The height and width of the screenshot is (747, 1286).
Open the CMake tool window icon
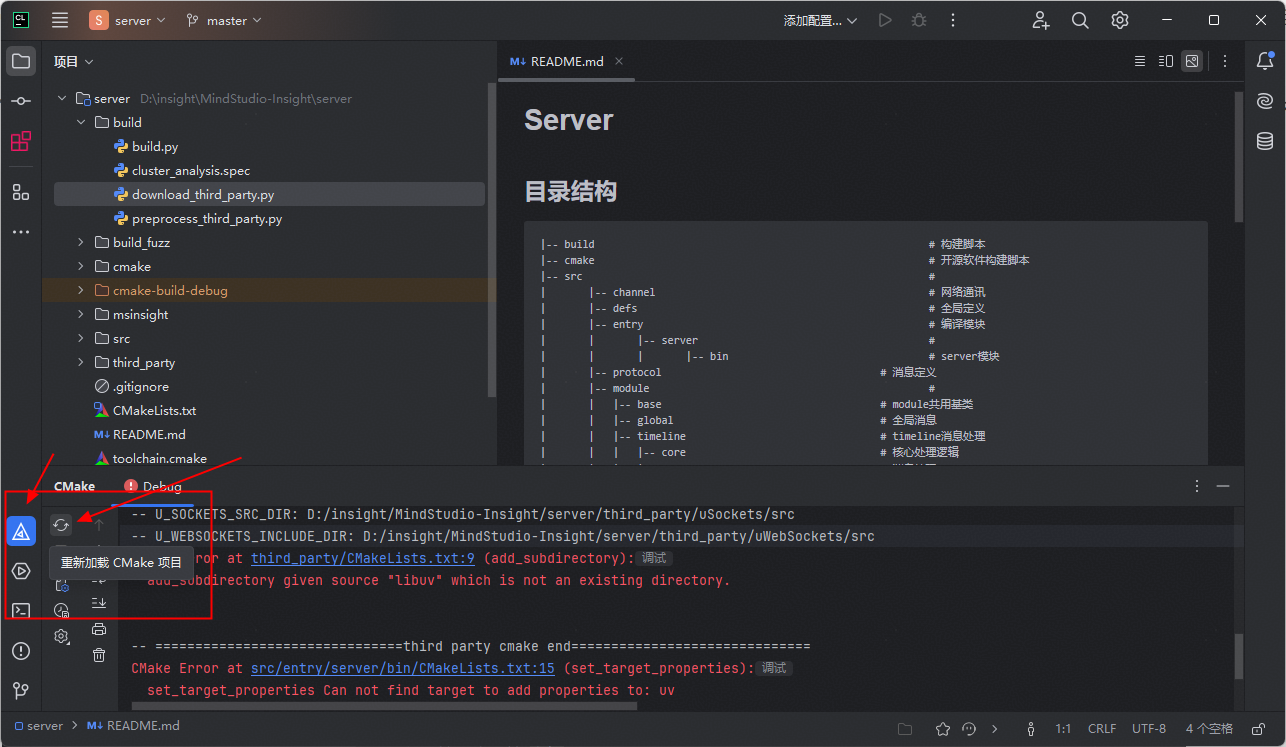(x=21, y=531)
